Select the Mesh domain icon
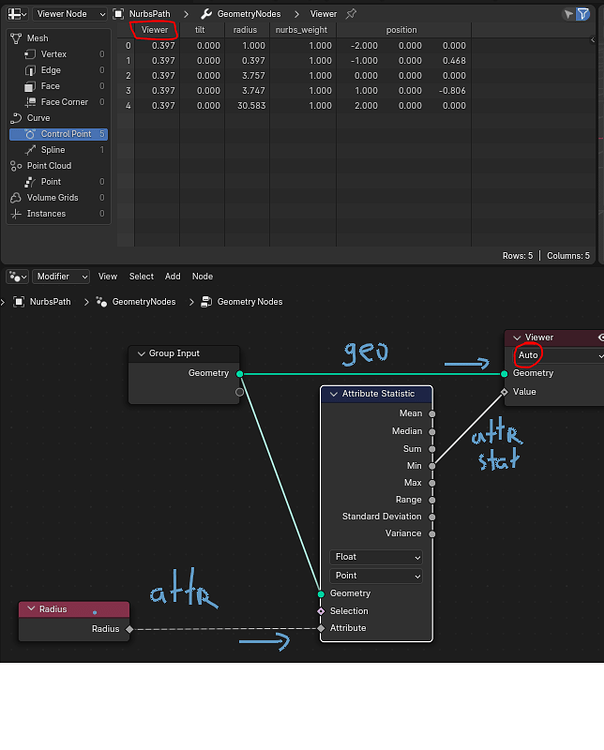604x750 pixels. click(x=16, y=38)
